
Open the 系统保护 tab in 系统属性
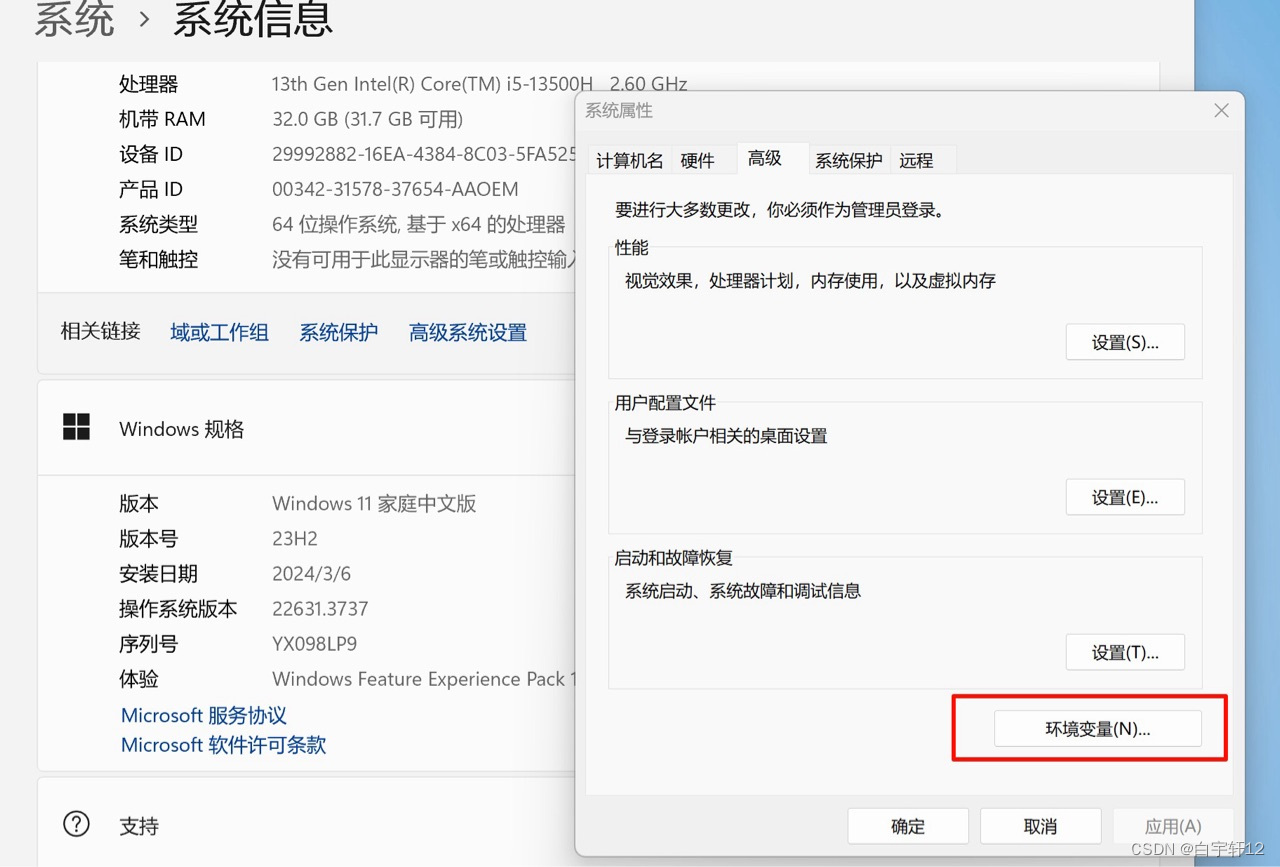point(848,160)
